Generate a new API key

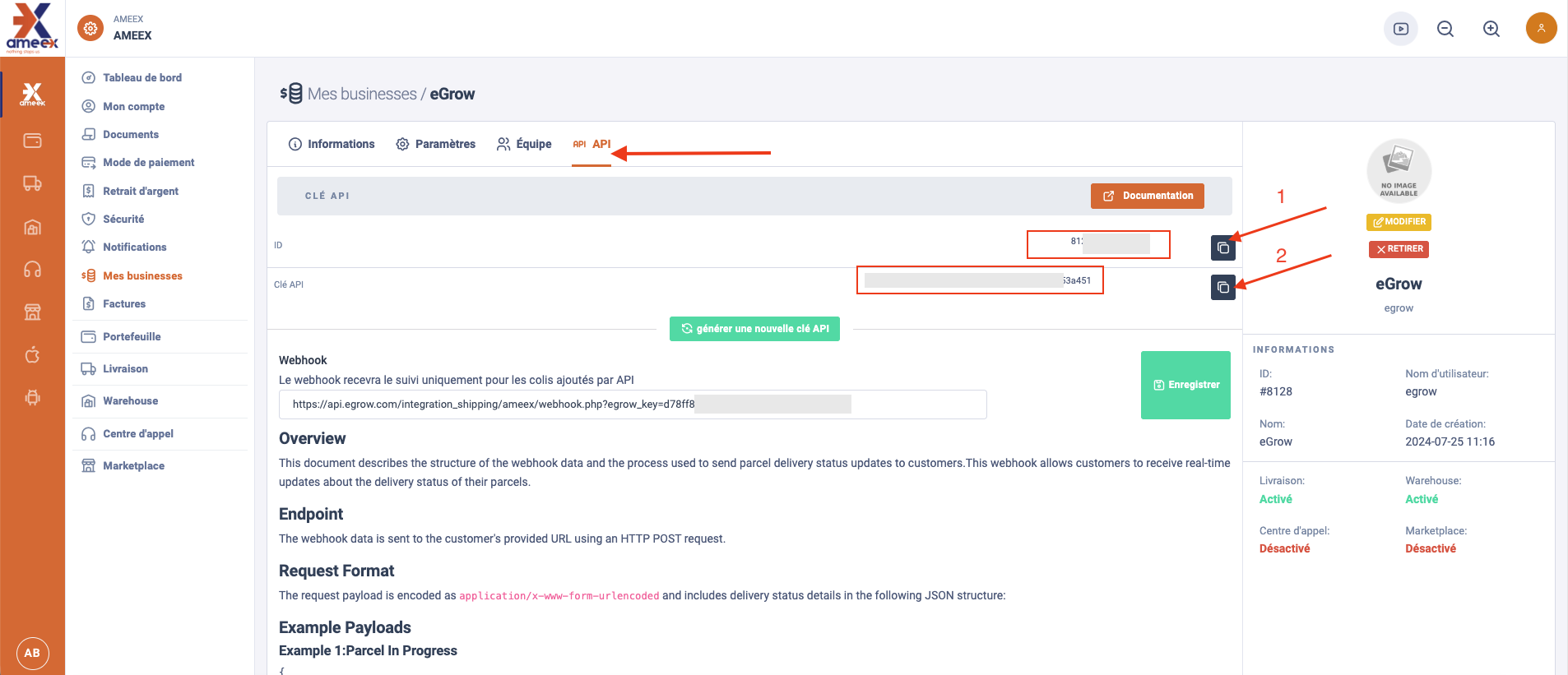(754, 329)
